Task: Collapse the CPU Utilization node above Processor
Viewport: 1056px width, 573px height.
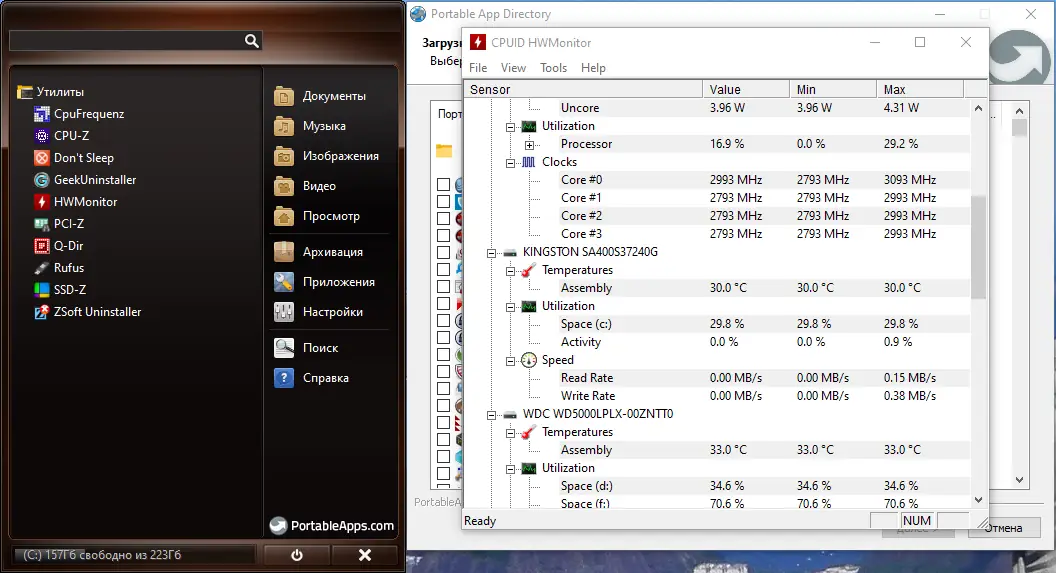Action: click(510, 127)
